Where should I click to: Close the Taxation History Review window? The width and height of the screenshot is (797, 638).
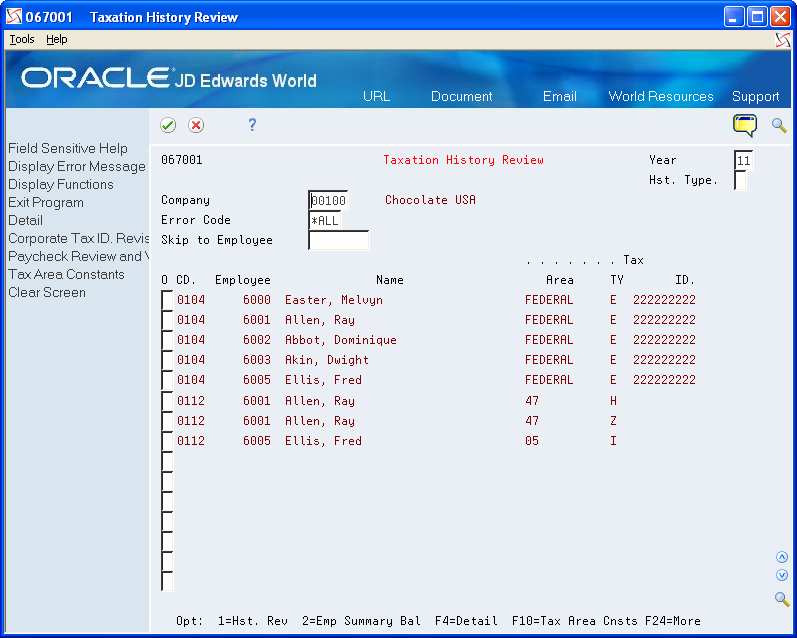click(x=780, y=17)
